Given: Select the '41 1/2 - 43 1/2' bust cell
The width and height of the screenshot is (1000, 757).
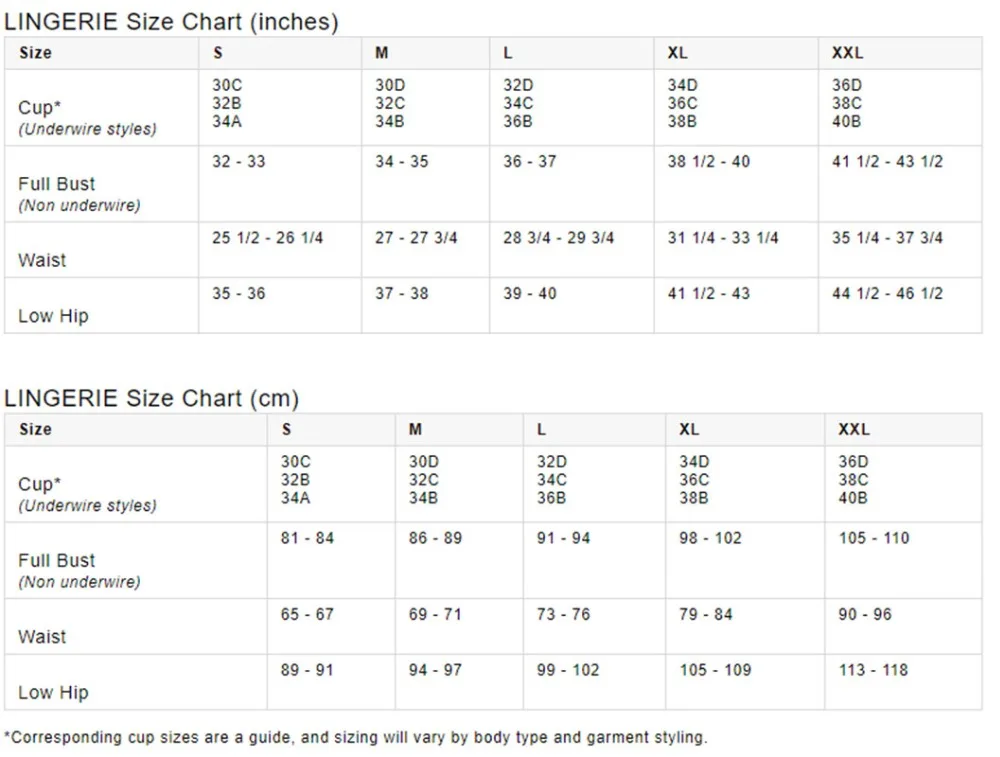Looking at the screenshot, I should click(887, 162).
